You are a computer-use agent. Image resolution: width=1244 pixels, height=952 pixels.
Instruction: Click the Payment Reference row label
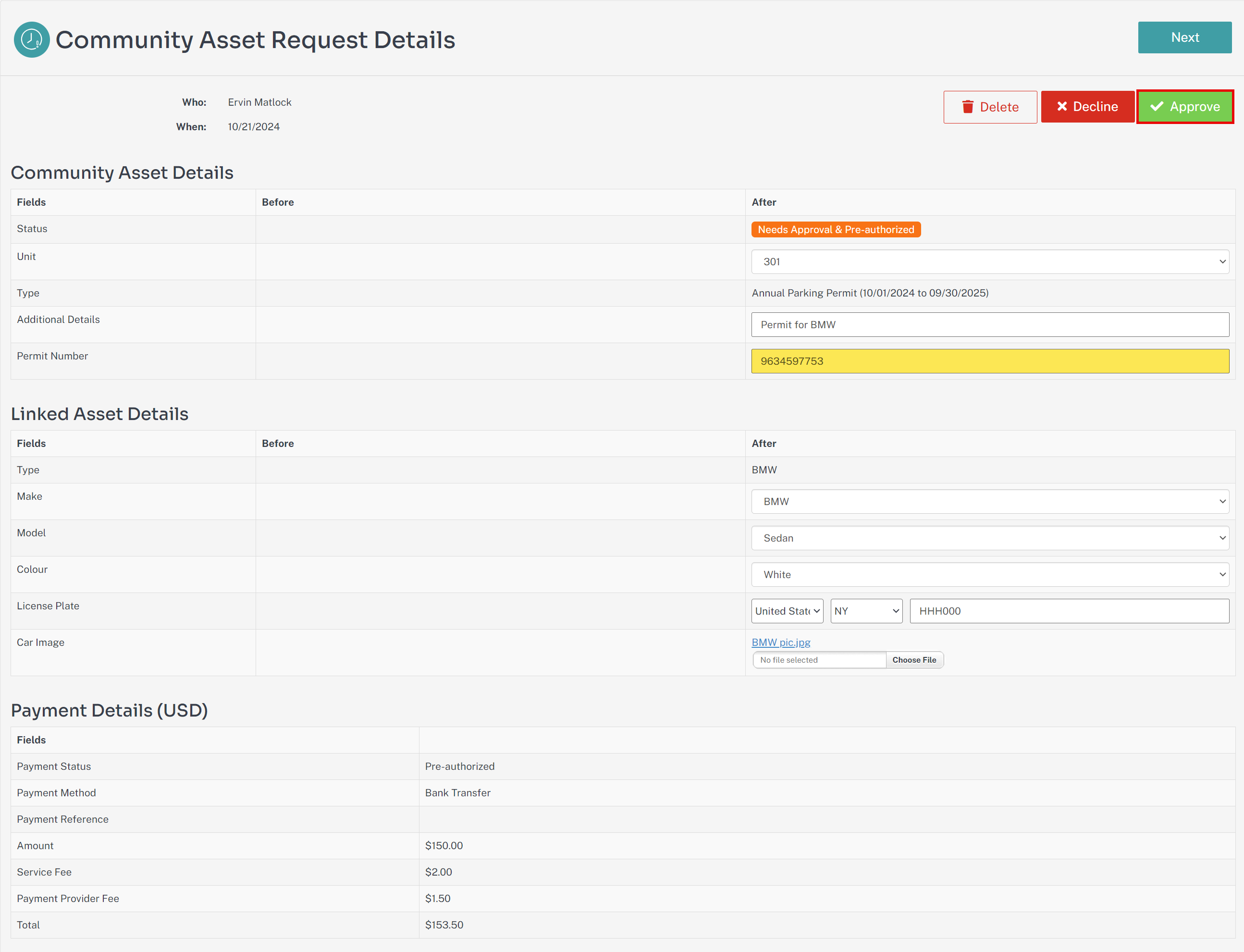coord(62,819)
